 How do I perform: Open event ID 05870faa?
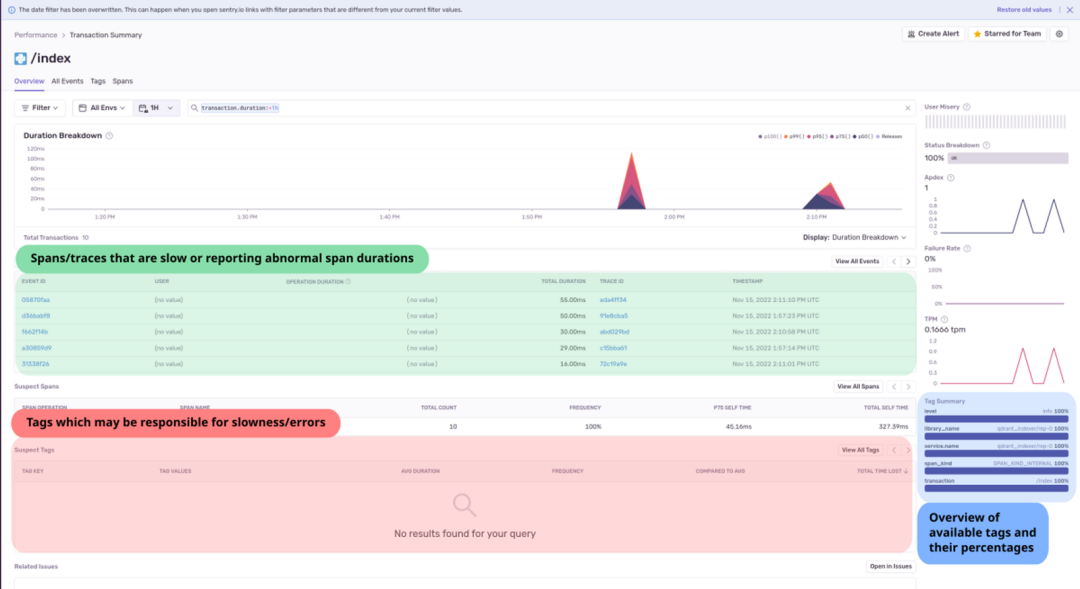(x=36, y=300)
